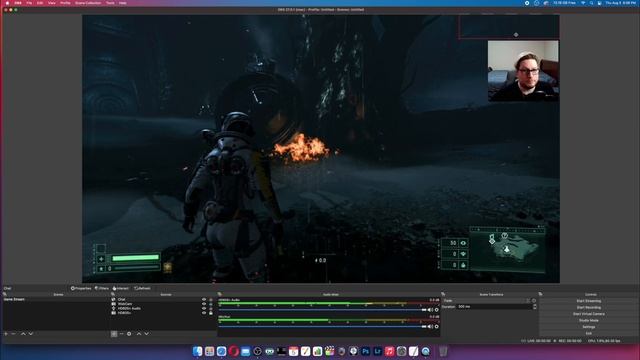Add a new scene with plus icon
Viewport: 640px width, 360px height.
pyautogui.click(x=6, y=334)
